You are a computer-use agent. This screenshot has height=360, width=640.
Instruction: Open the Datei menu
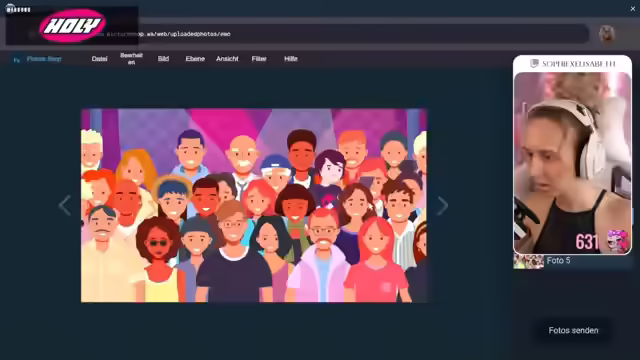[x=100, y=59]
